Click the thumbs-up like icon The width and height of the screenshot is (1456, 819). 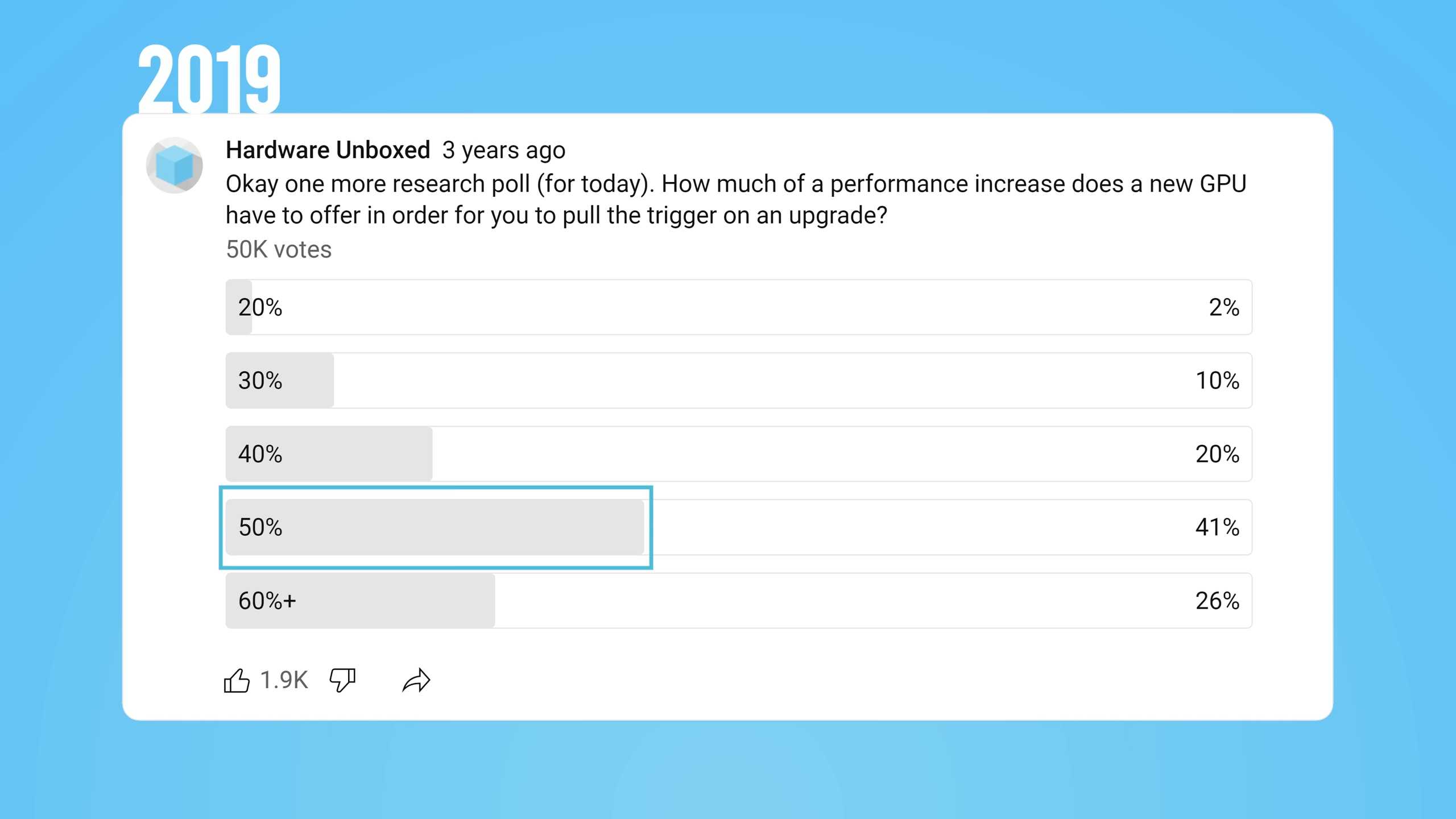[237, 680]
